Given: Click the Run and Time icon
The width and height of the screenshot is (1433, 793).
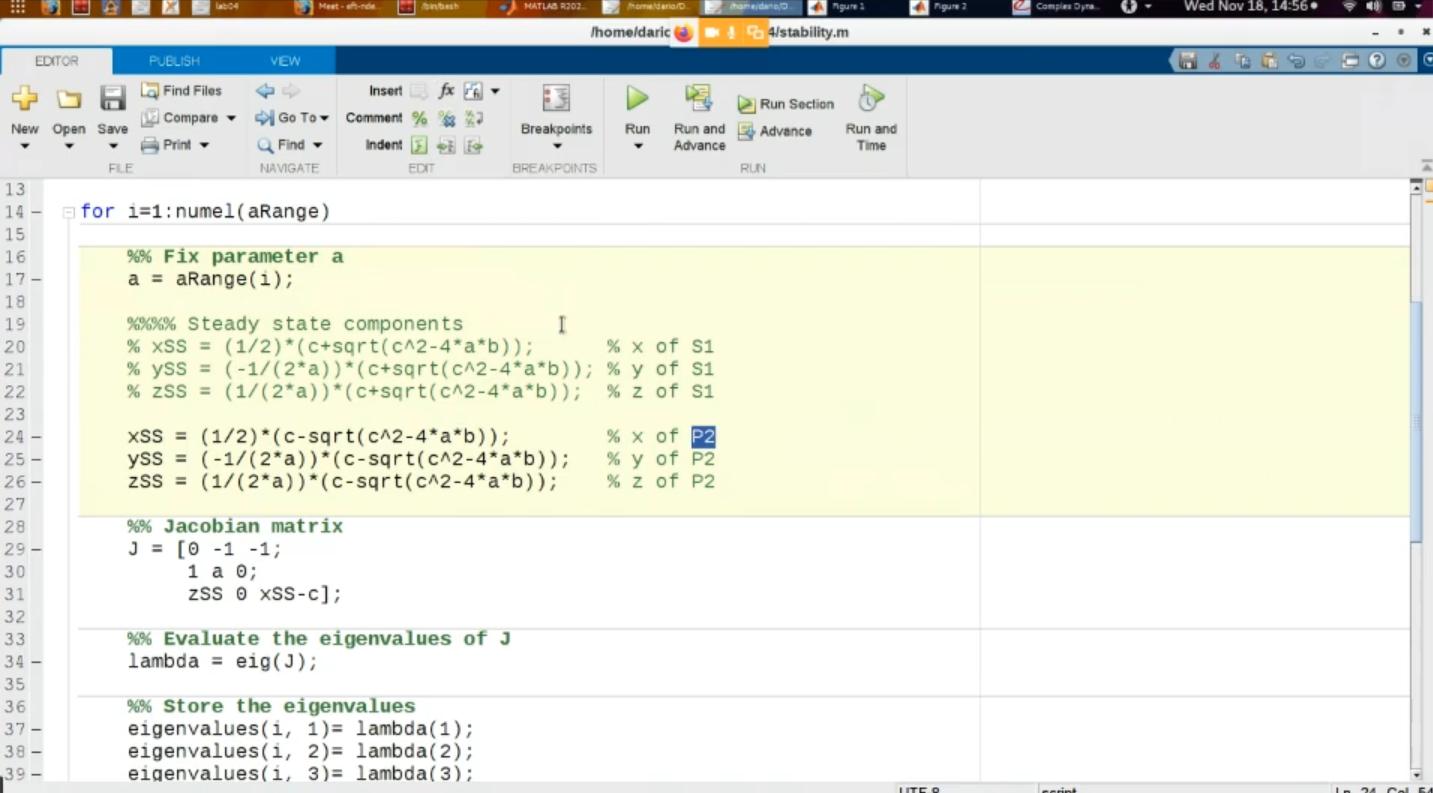Looking at the screenshot, I should point(871,98).
